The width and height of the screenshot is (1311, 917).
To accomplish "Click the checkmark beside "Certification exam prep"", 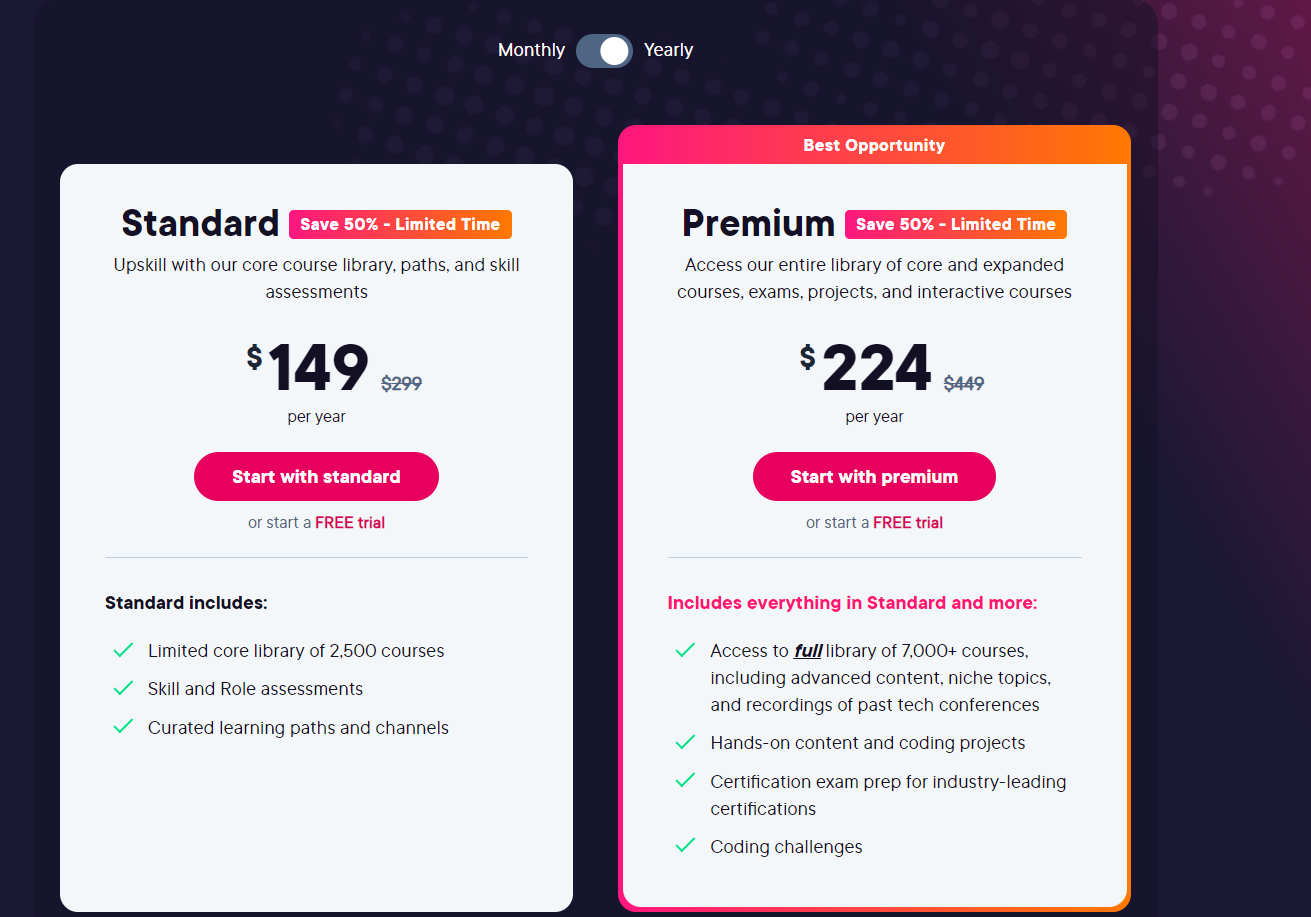I will point(685,780).
